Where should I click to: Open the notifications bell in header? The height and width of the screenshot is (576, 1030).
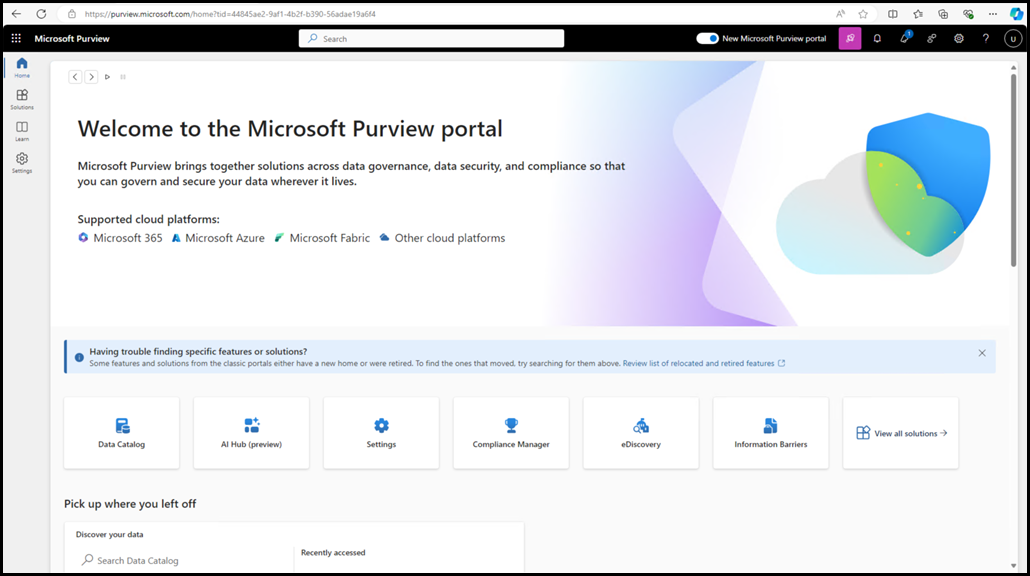[x=877, y=39]
